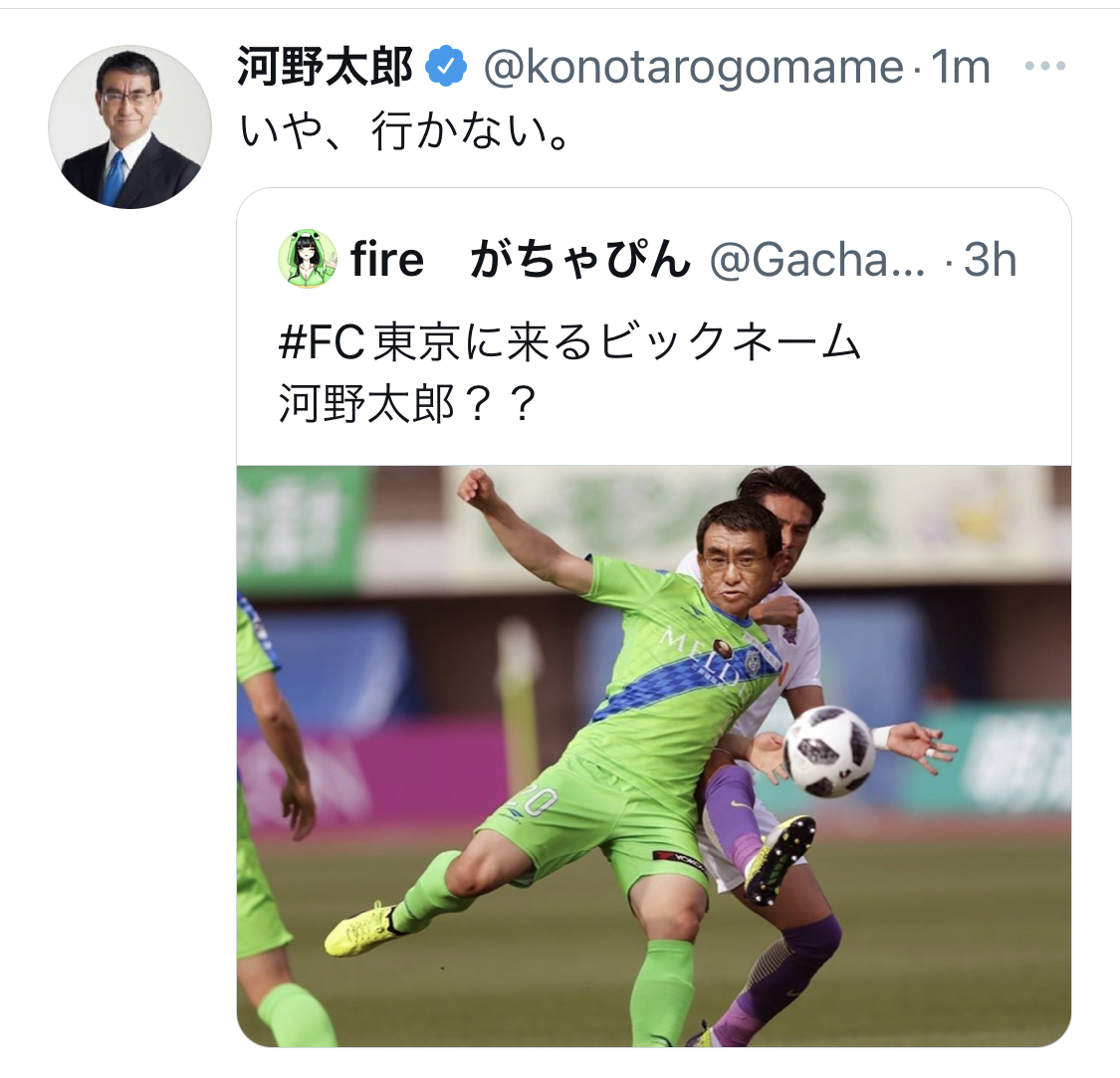This screenshot has width=1120, height=1078.
Task: Click the green avatar in quoted tweet
Action: coord(309,260)
